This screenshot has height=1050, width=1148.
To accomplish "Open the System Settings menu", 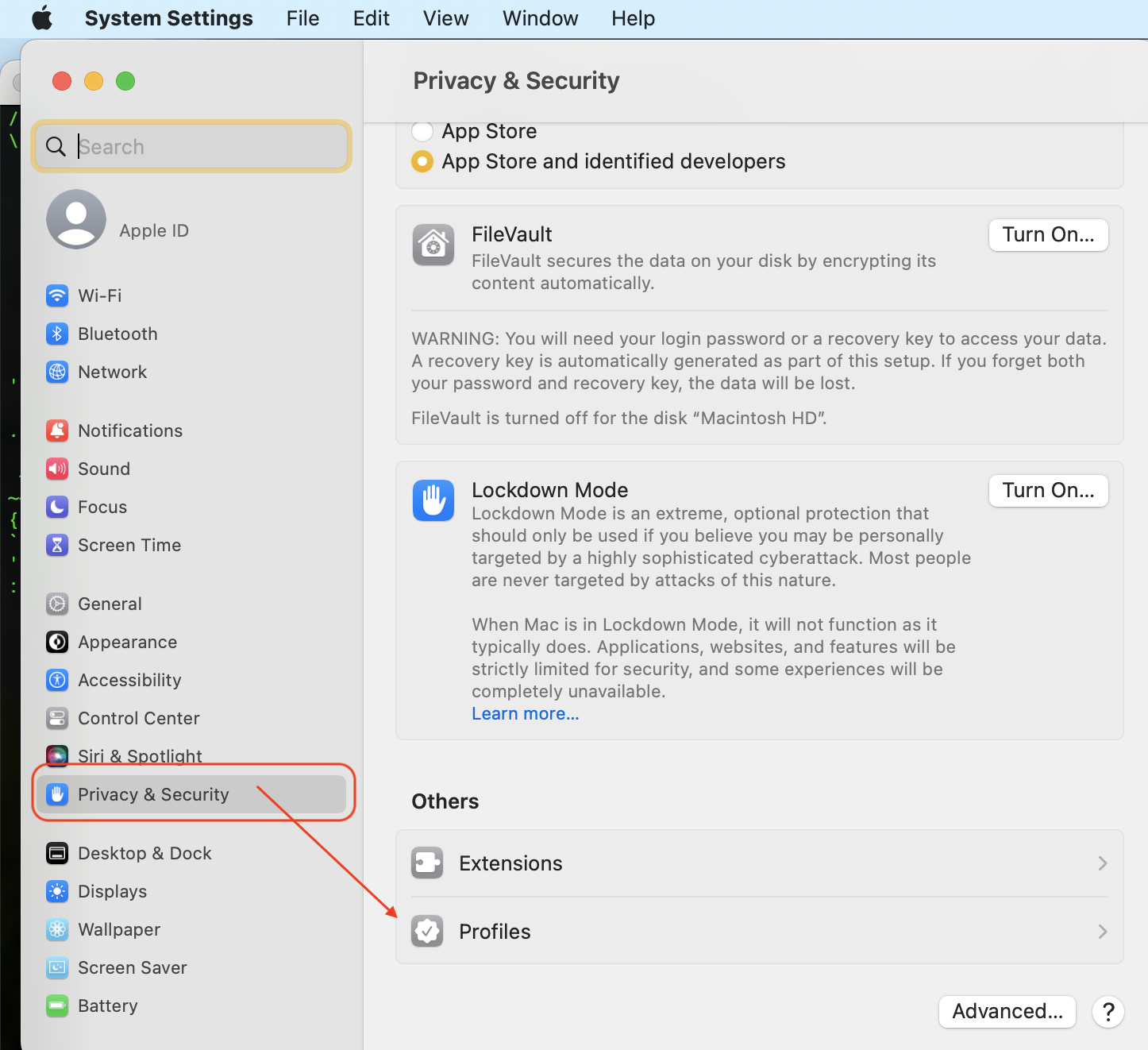I will (169, 18).
